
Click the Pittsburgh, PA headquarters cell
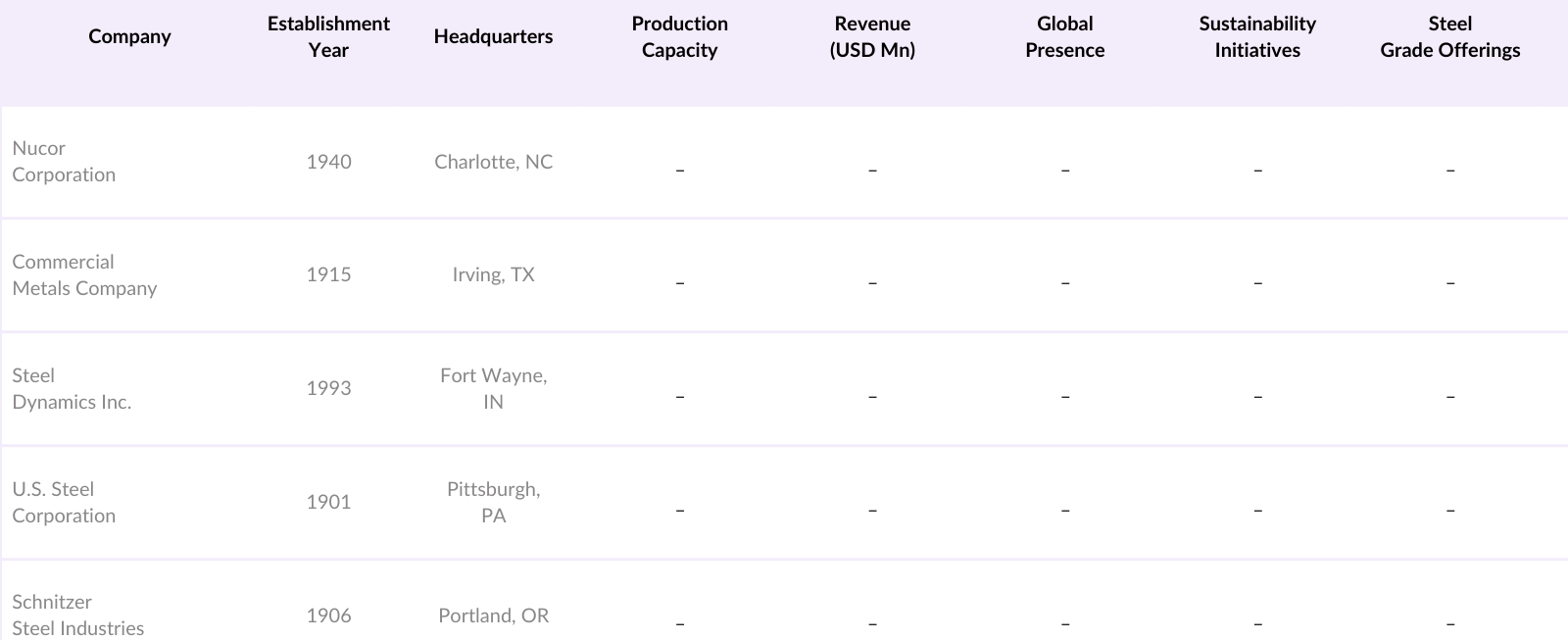point(493,503)
